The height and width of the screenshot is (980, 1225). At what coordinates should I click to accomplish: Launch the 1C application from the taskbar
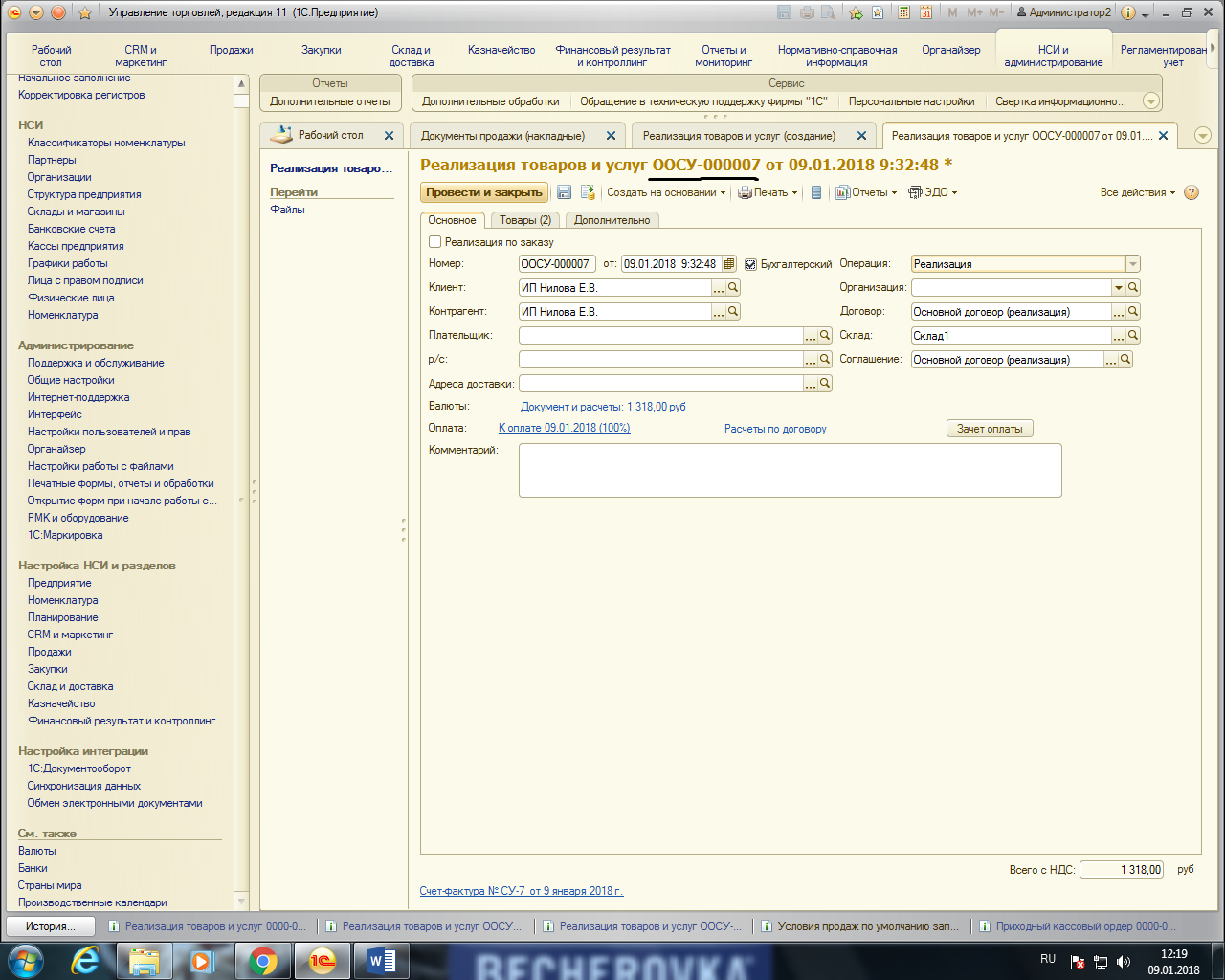click(323, 961)
